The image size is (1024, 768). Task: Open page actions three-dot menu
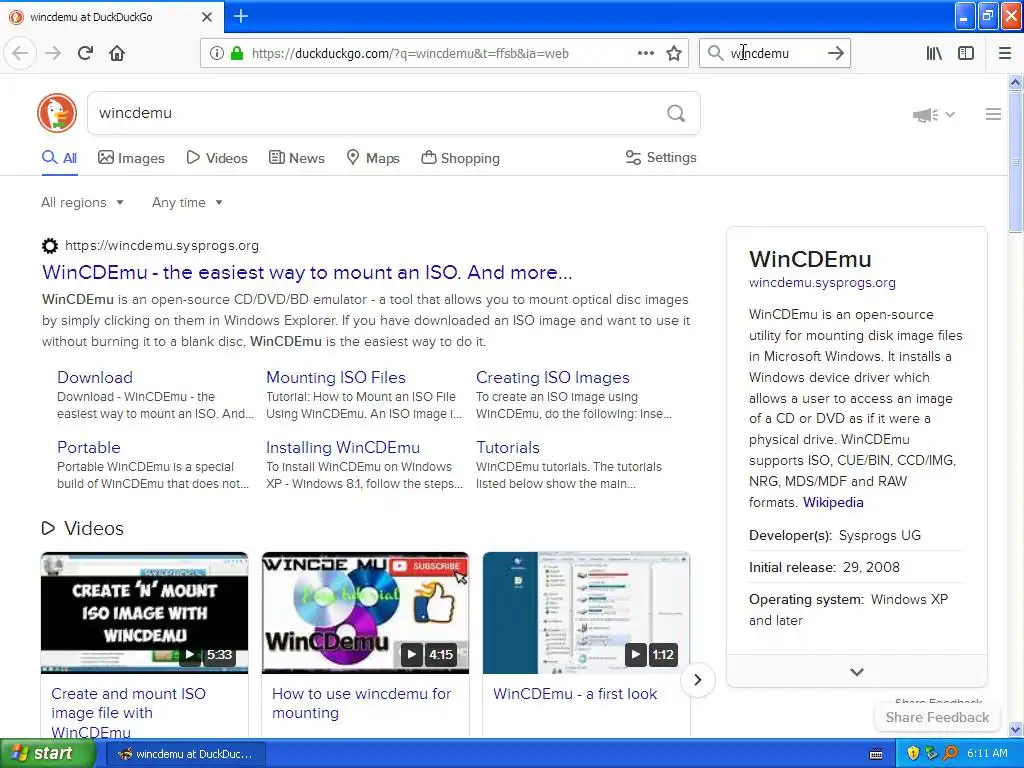coord(645,53)
